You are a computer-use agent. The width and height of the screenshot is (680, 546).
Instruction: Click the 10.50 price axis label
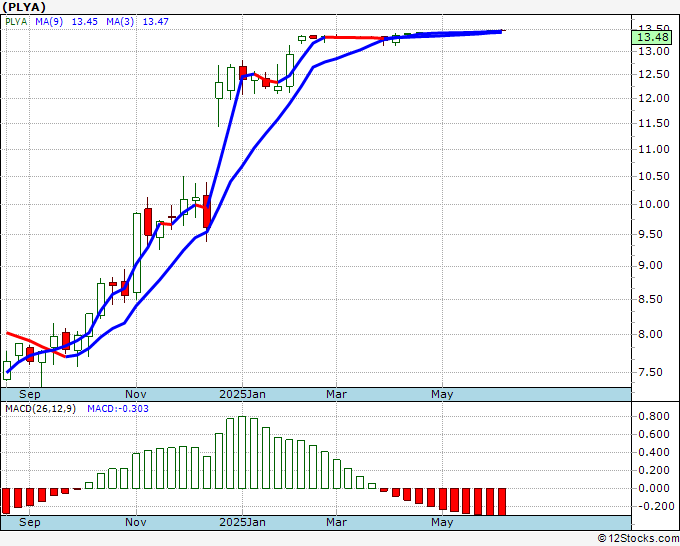click(x=654, y=177)
